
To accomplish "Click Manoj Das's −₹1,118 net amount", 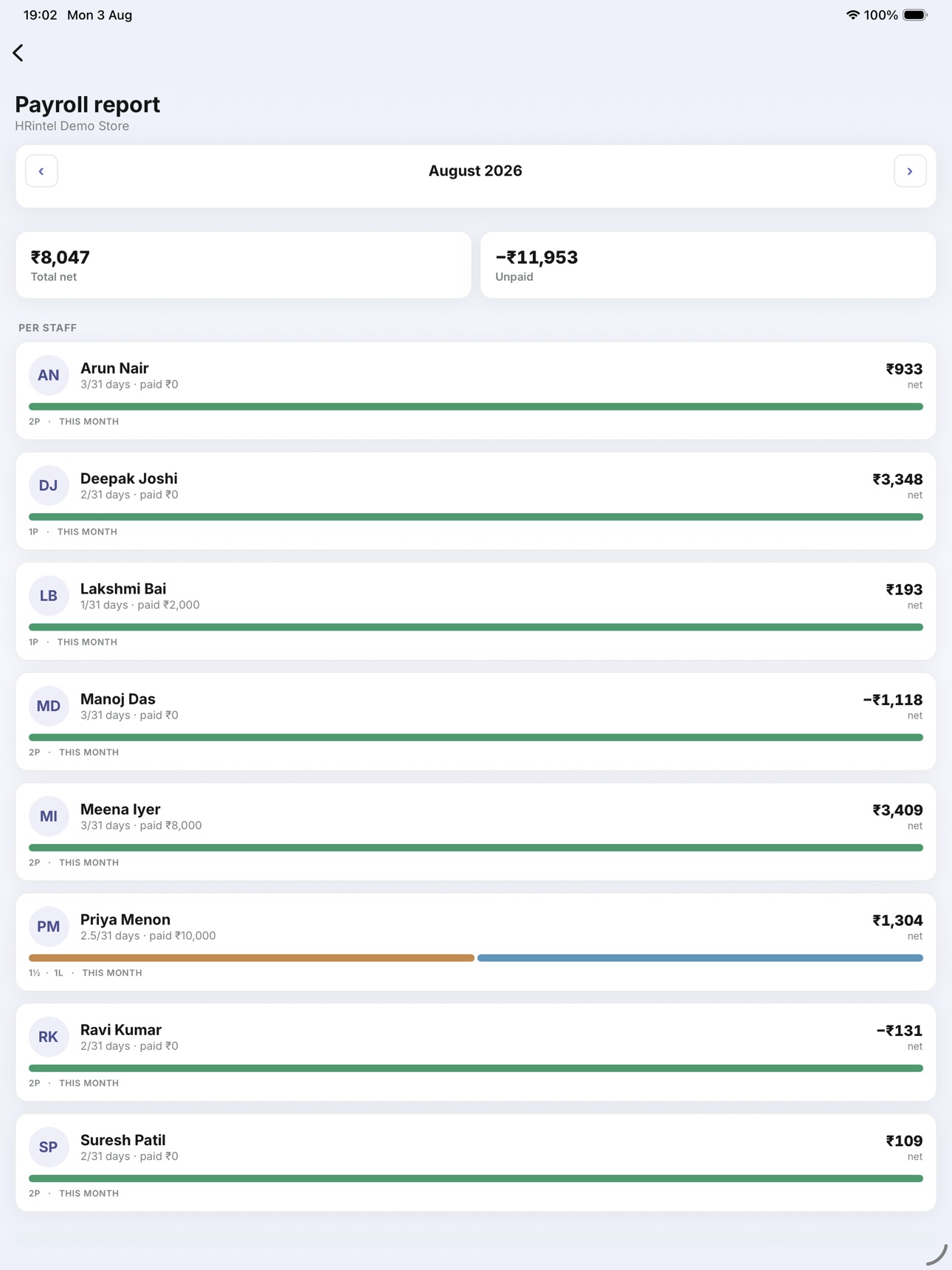I will point(893,700).
